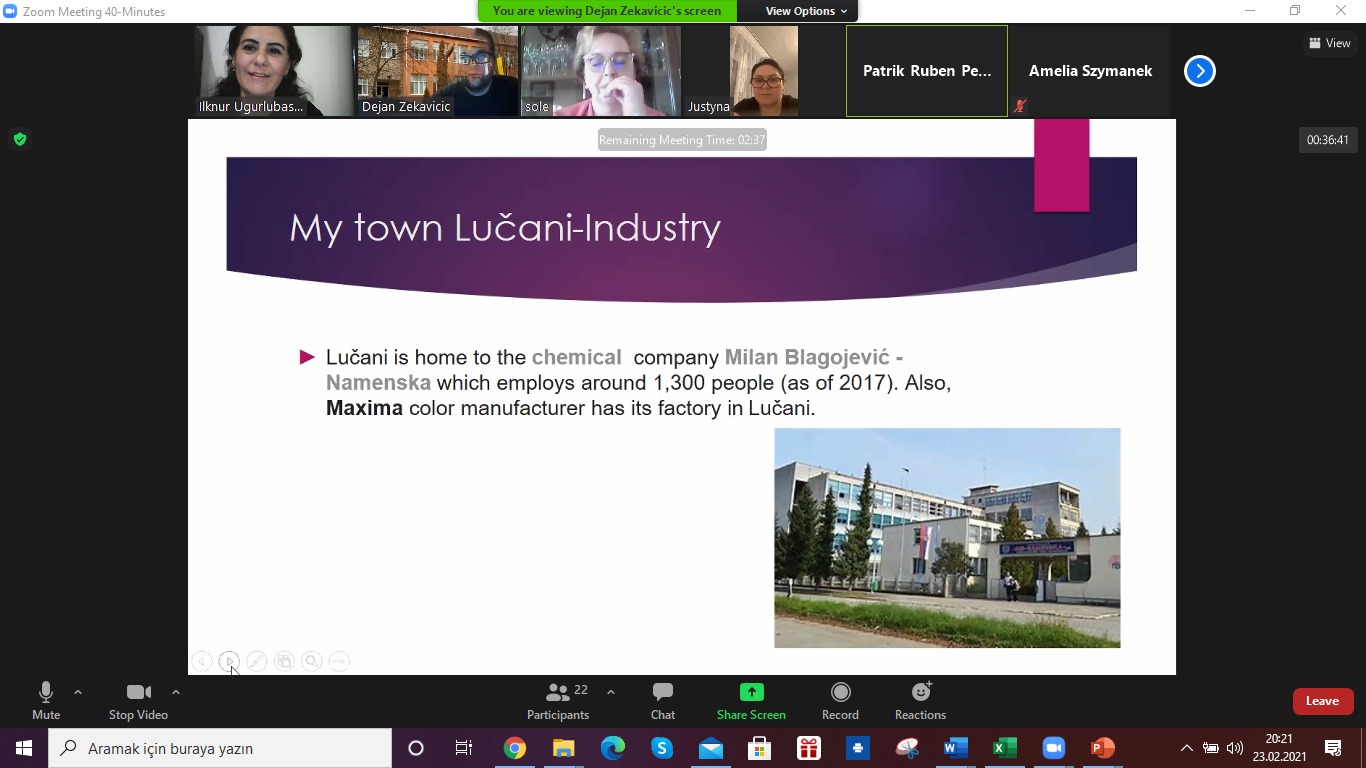Open Cortana circle icon
Viewport: 1366px width, 768px height.
click(416, 748)
